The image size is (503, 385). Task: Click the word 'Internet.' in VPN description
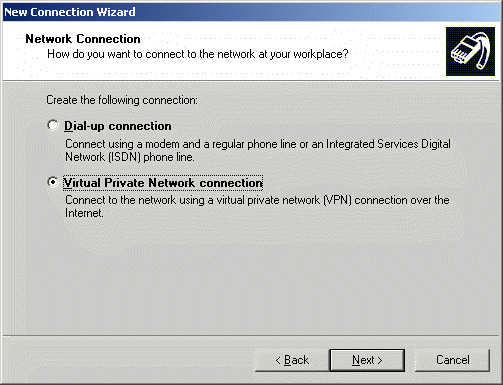pos(84,213)
